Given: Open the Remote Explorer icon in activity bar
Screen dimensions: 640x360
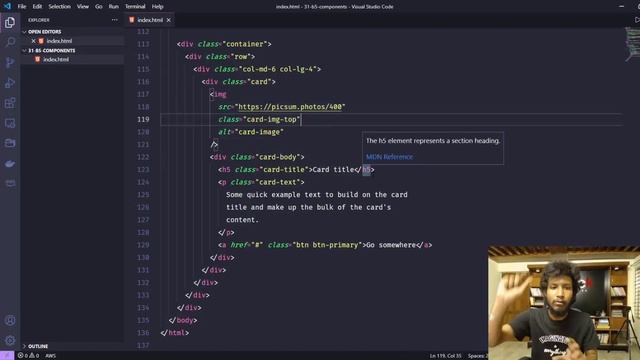Looking at the screenshot, I should point(10,123).
